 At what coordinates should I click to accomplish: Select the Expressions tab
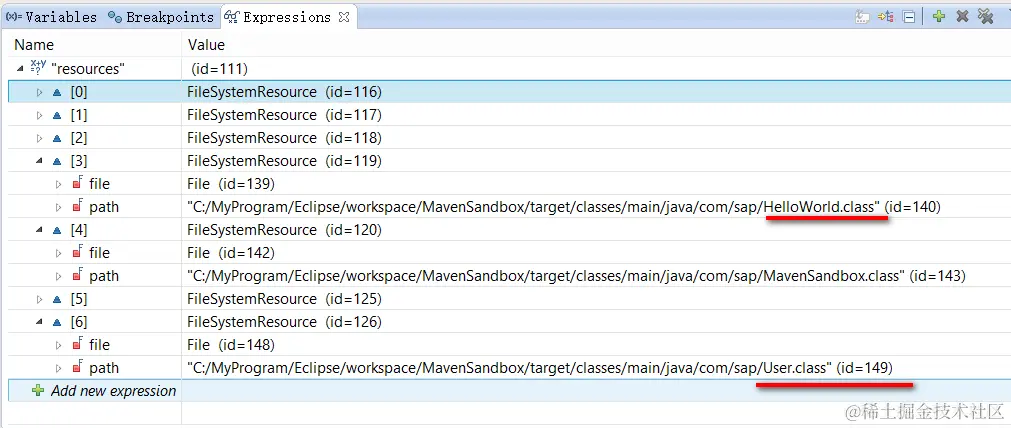coord(286,17)
